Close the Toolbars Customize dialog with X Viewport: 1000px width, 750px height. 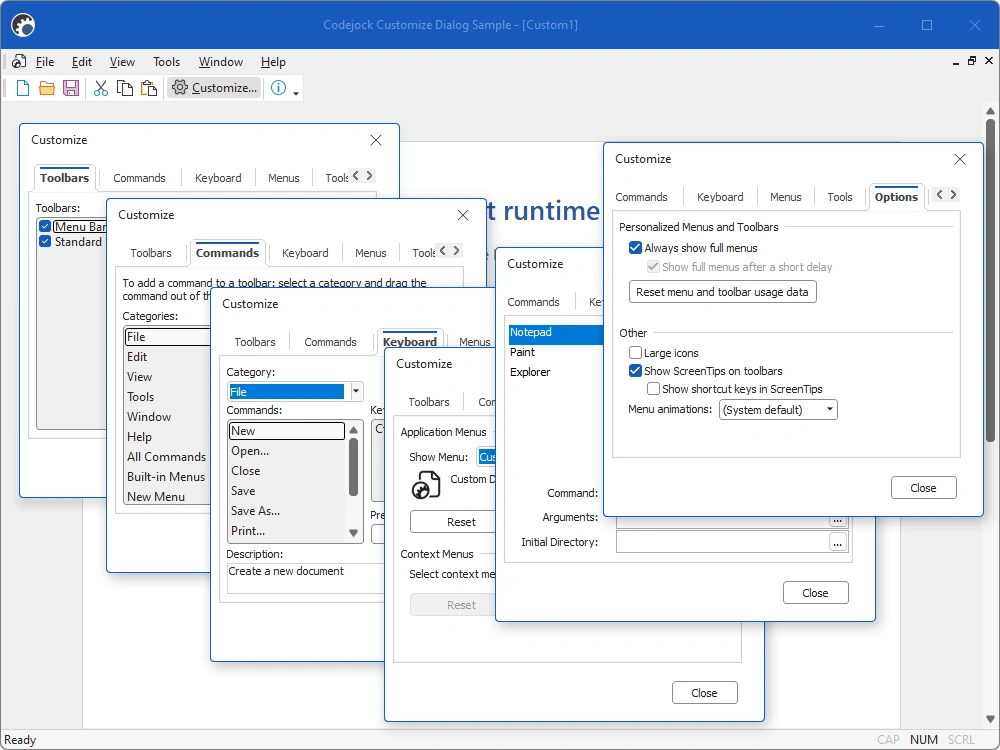coord(376,140)
